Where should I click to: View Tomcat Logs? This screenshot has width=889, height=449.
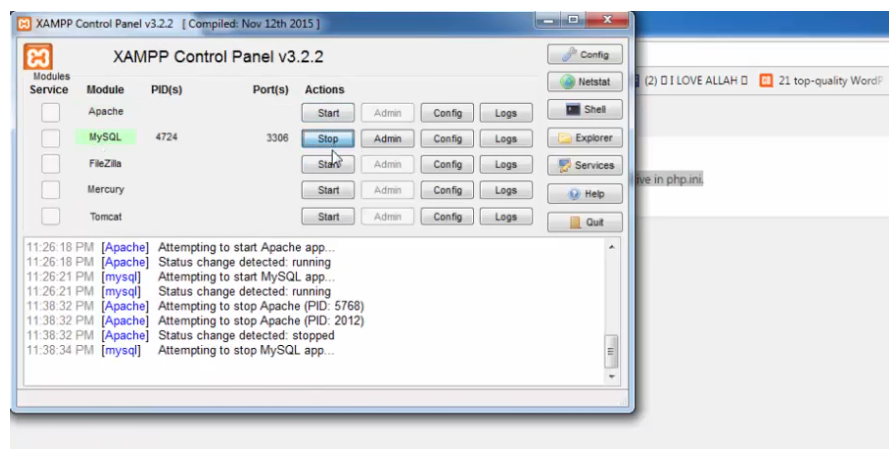506,217
